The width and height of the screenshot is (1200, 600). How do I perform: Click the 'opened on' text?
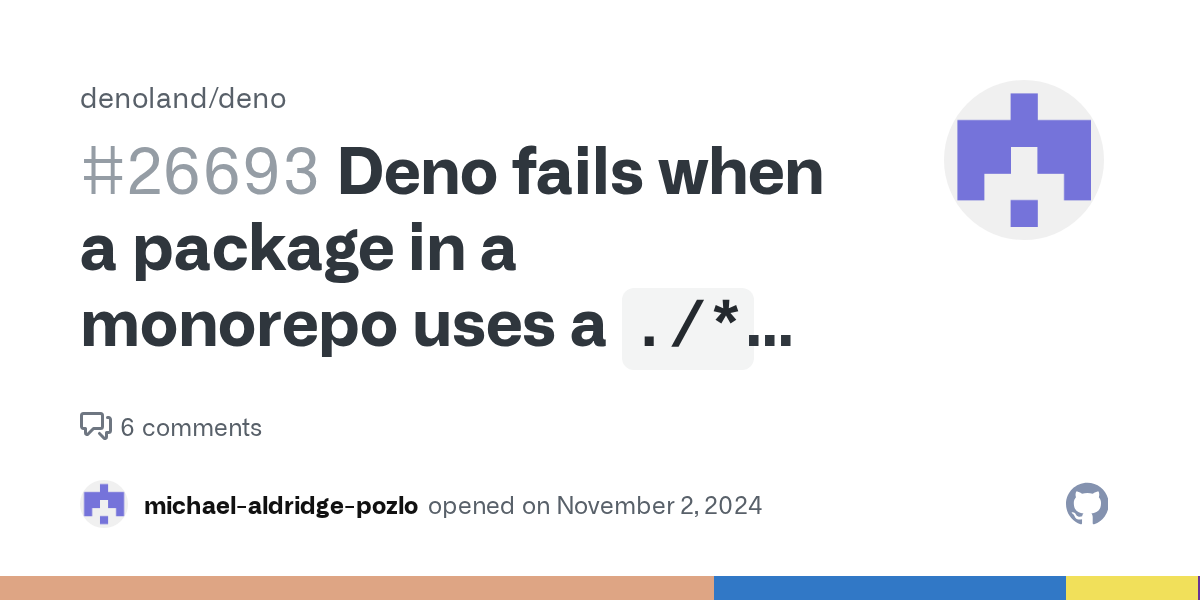(x=489, y=506)
